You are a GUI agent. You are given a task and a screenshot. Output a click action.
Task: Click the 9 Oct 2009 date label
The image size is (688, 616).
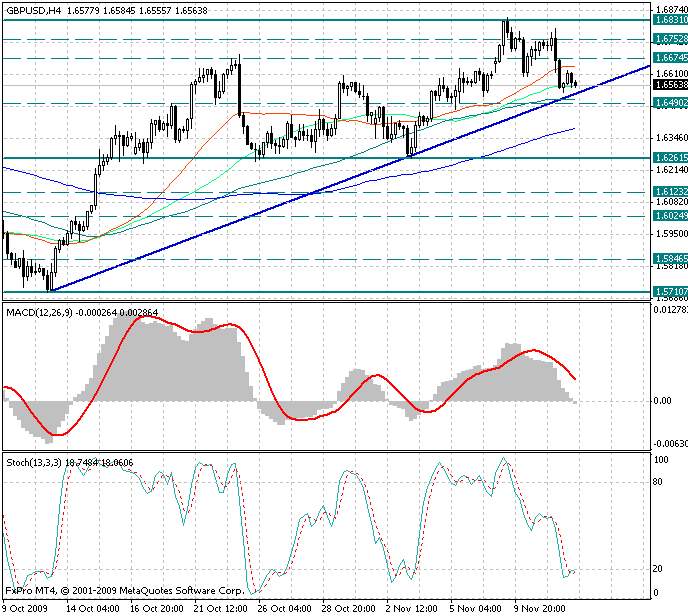[x=24, y=609]
